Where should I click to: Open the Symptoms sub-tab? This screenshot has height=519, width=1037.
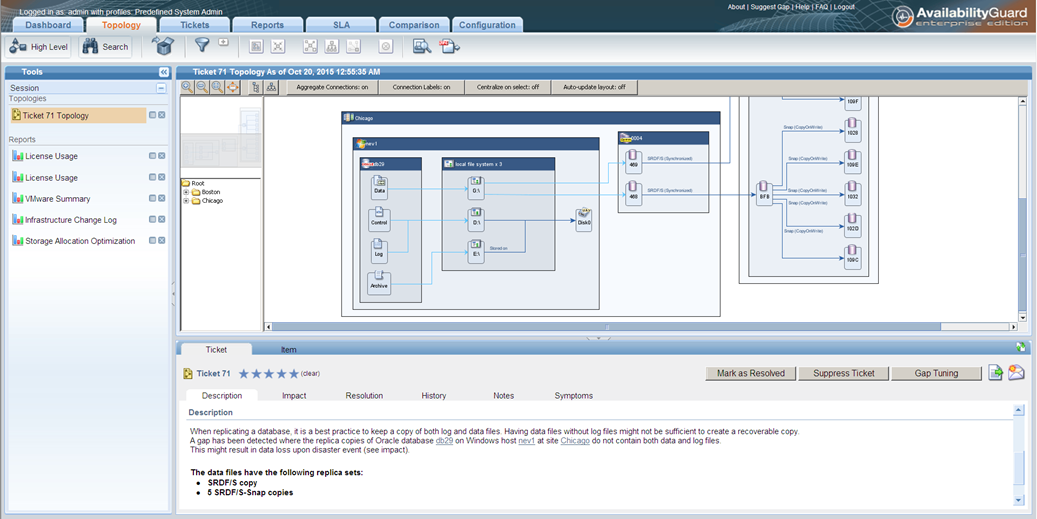point(573,395)
